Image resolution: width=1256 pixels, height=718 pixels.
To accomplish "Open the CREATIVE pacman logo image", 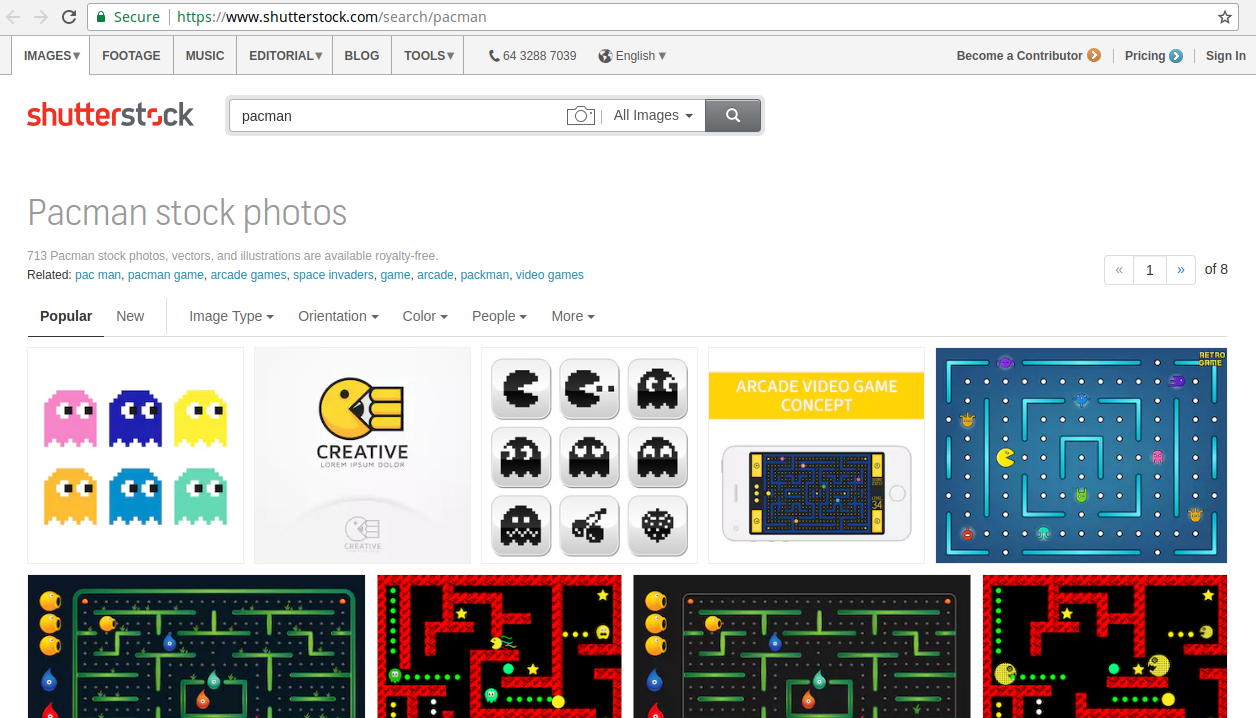I will click(x=362, y=456).
